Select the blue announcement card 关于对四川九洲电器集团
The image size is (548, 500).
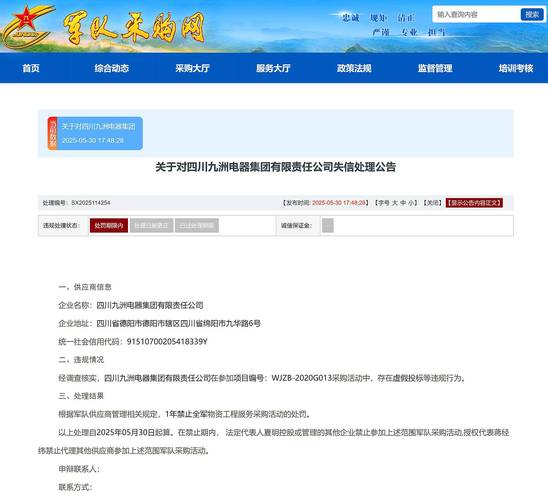click(95, 133)
